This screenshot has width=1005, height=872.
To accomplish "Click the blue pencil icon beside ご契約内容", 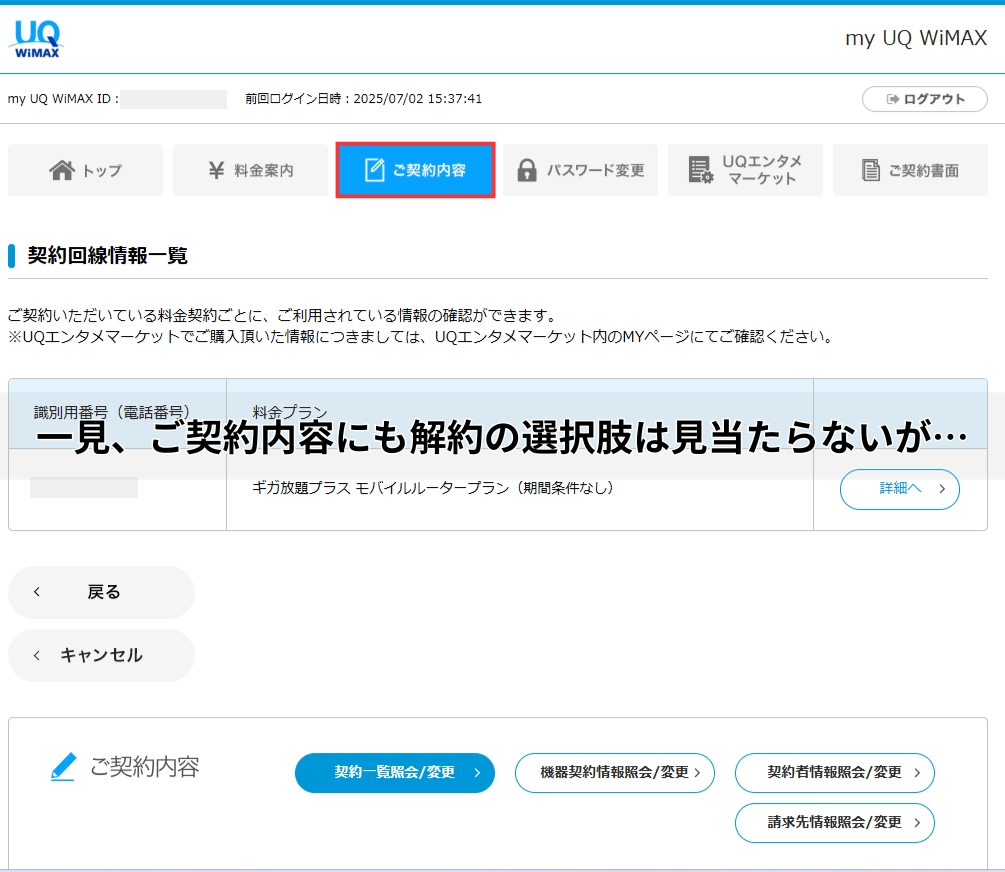I will tap(63, 767).
